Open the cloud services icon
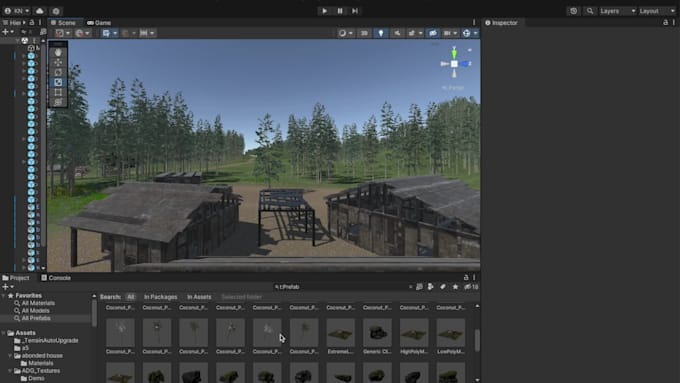Image resolution: width=680 pixels, height=383 pixels. tap(39, 11)
